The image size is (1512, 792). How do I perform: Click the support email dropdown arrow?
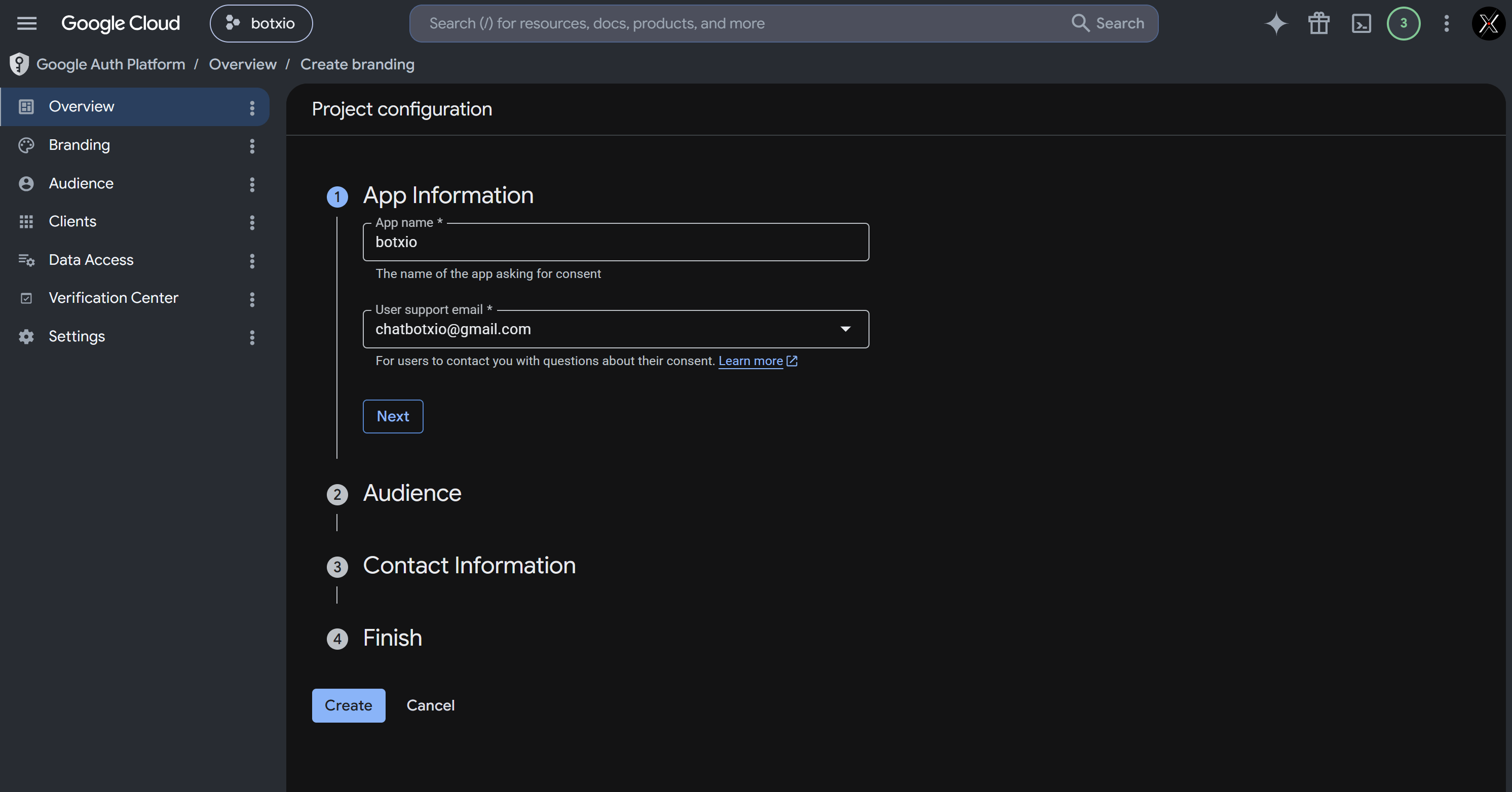[x=845, y=329]
